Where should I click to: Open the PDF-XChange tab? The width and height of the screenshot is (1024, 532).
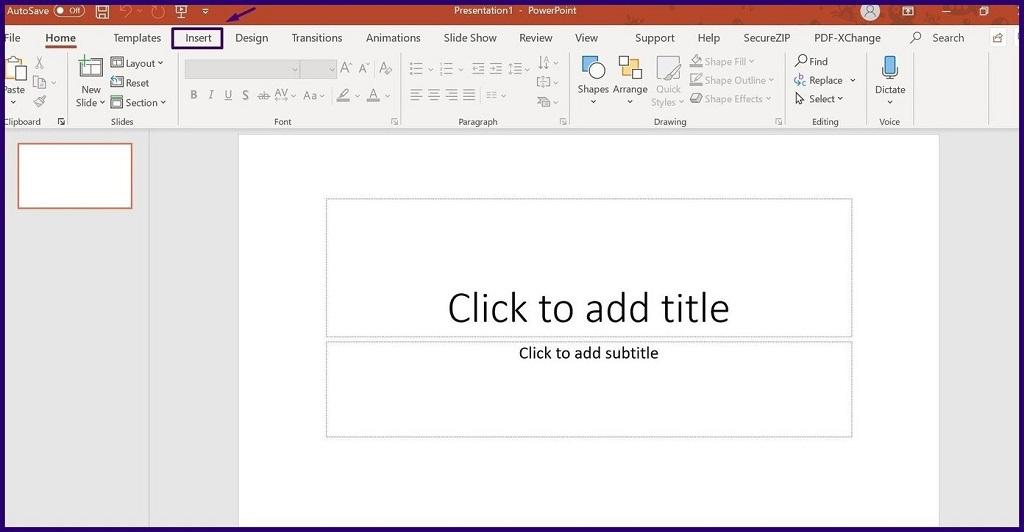click(847, 38)
